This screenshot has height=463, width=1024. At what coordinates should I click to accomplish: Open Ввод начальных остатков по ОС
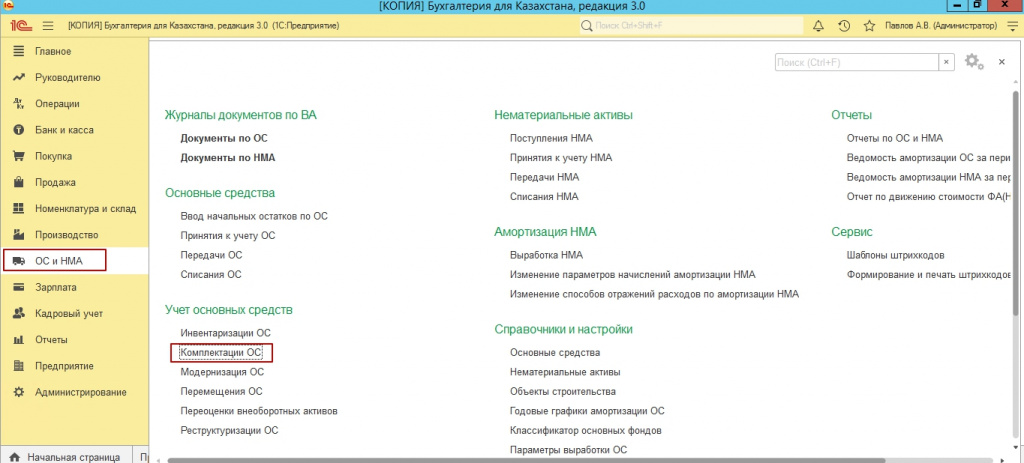point(254,216)
